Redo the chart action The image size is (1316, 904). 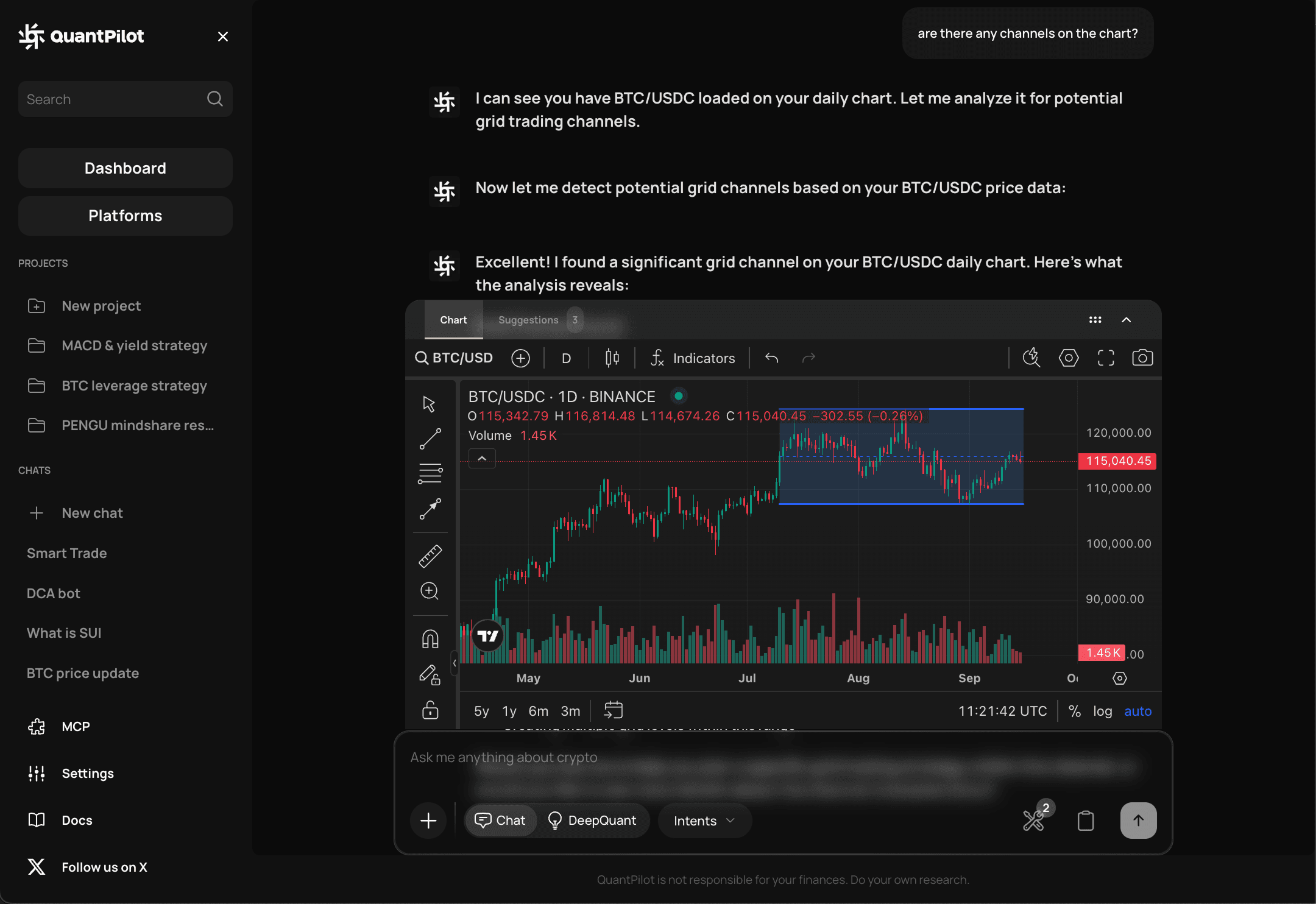(808, 358)
